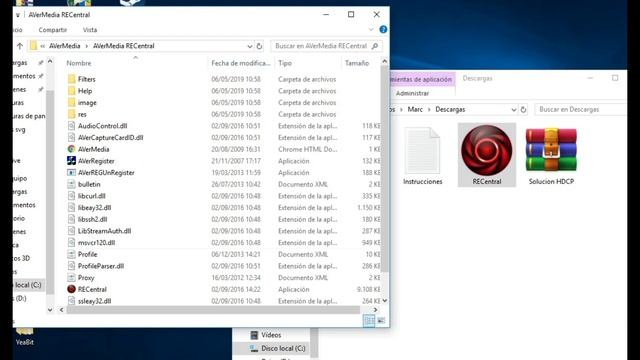
Task: Click Marc in the Descargas breadcrumb
Action: point(415,109)
